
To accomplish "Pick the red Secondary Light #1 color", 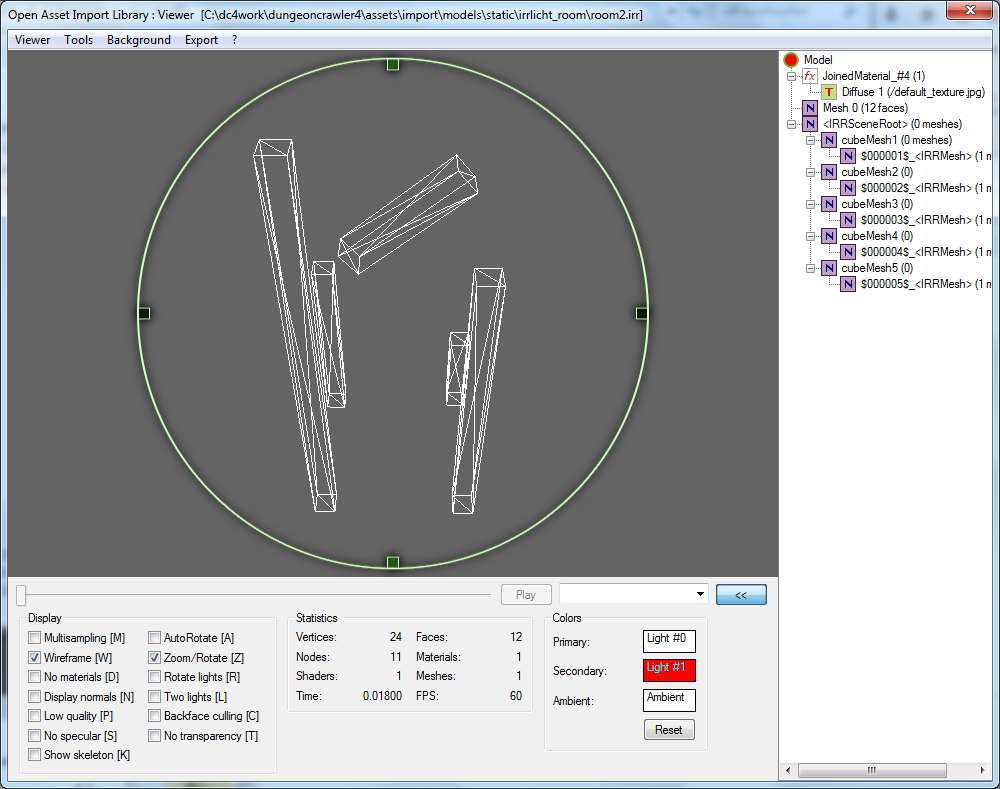I will point(669,670).
